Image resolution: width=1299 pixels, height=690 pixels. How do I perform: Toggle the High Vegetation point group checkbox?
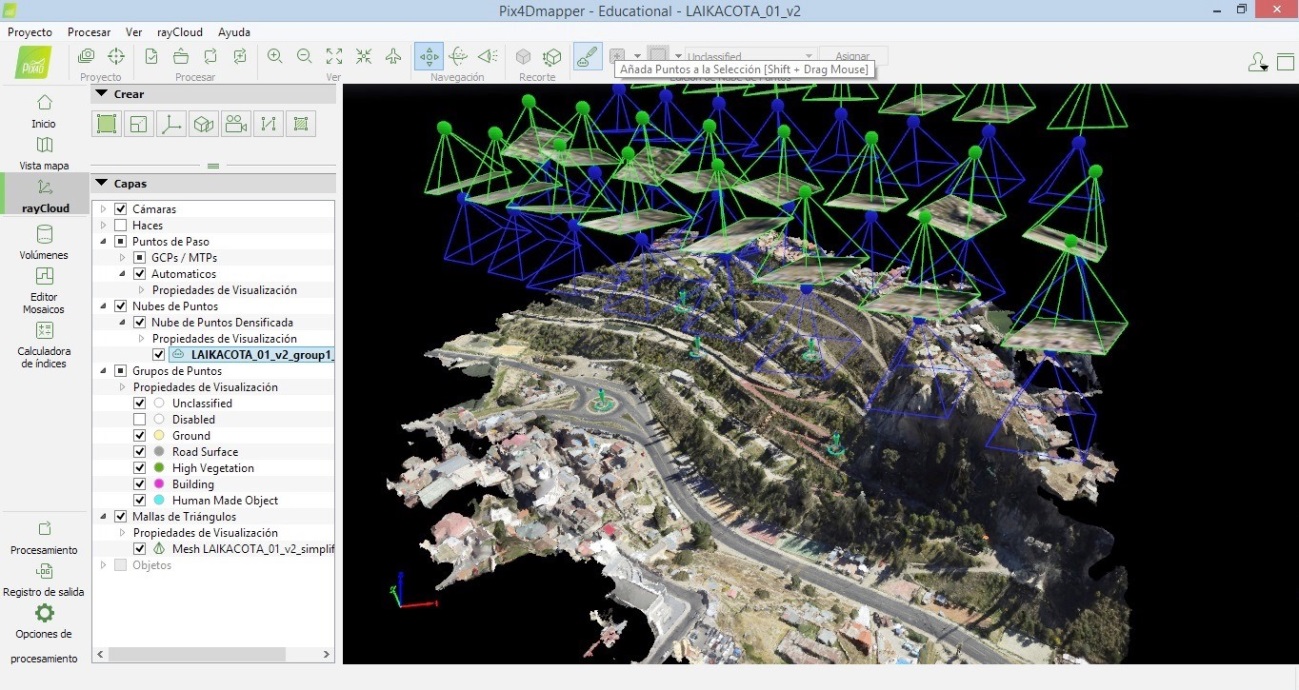(140, 468)
